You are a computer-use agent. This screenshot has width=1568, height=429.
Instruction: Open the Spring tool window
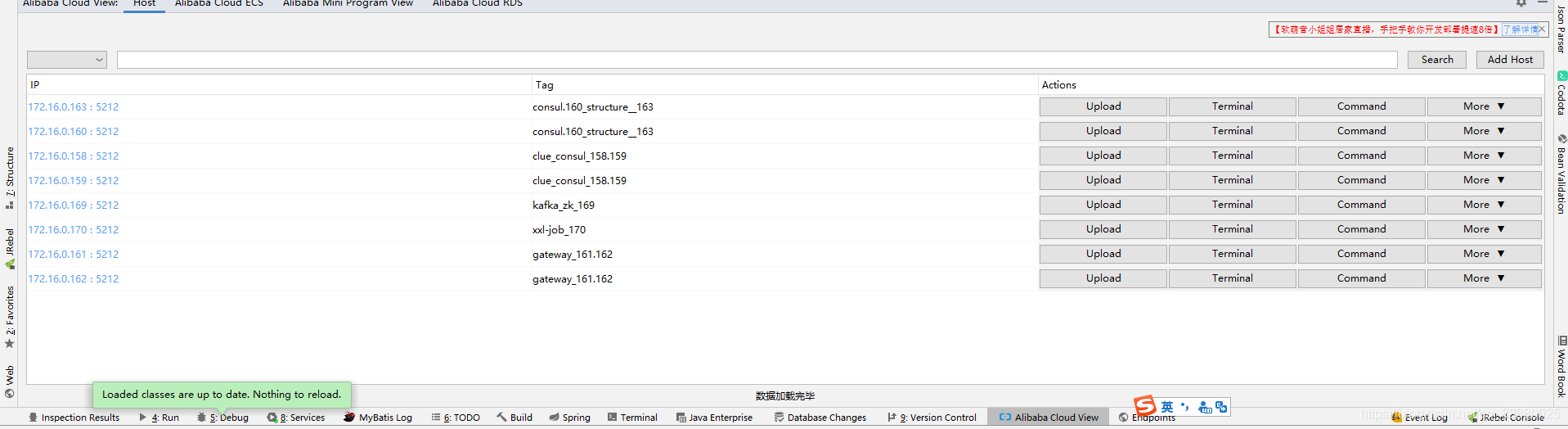(x=570, y=418)
